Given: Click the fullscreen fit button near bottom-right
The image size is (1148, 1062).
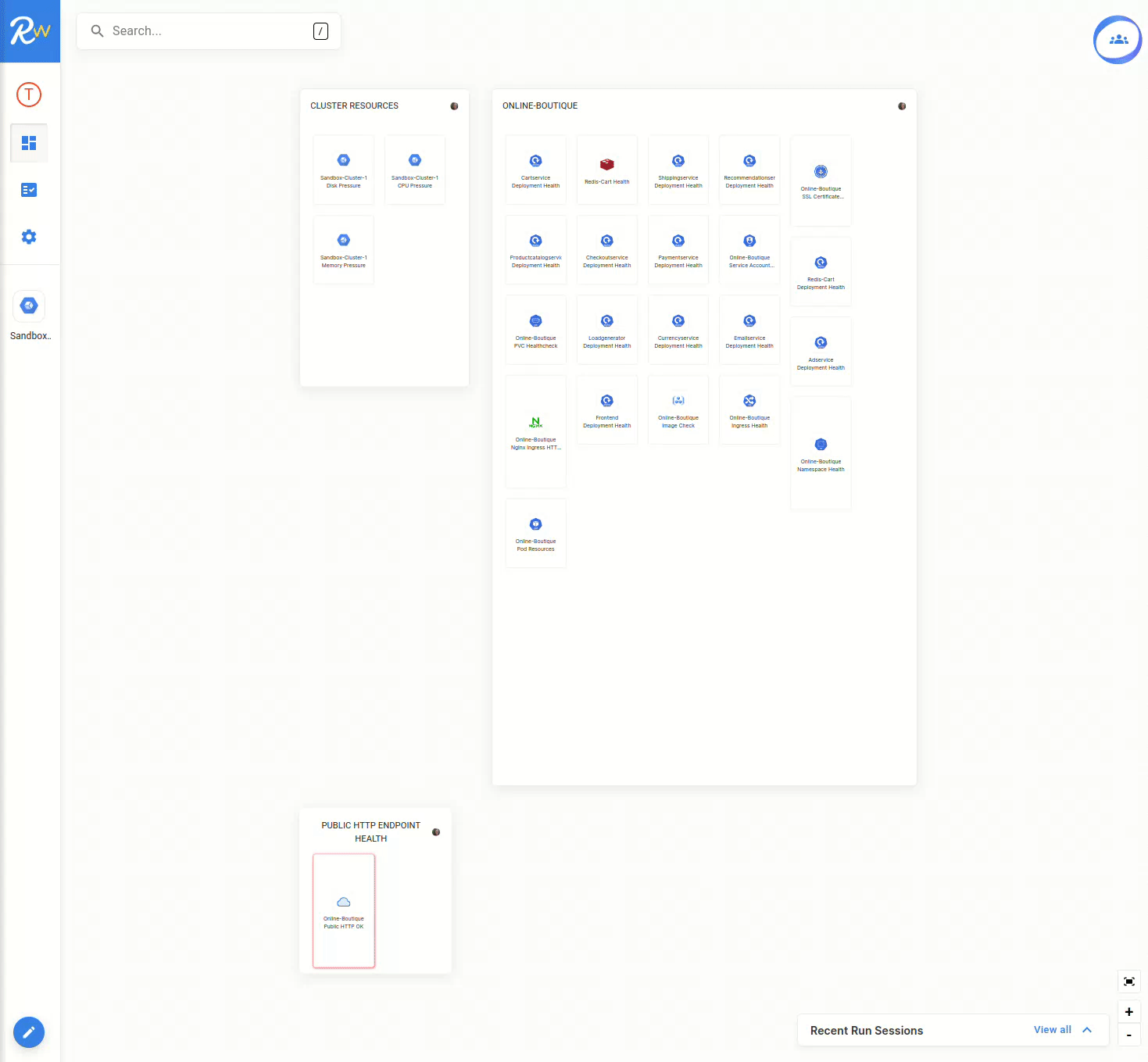Looking at the screenshot, I should coord(1128,982).
